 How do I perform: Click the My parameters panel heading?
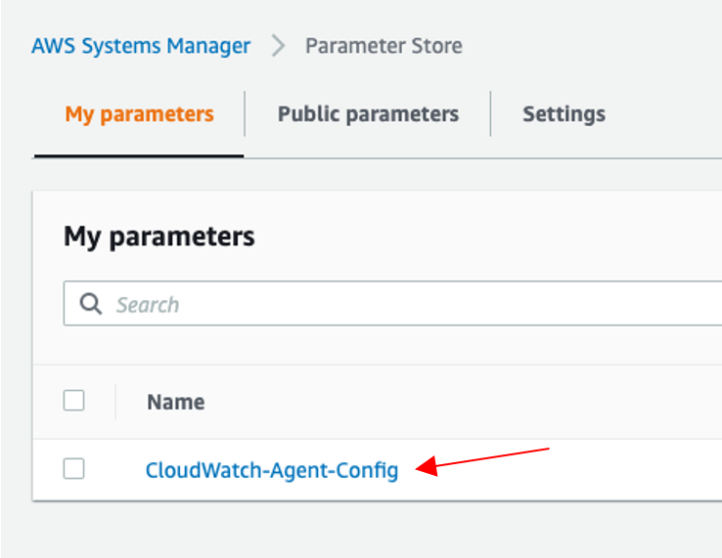(x=159, y=237)
